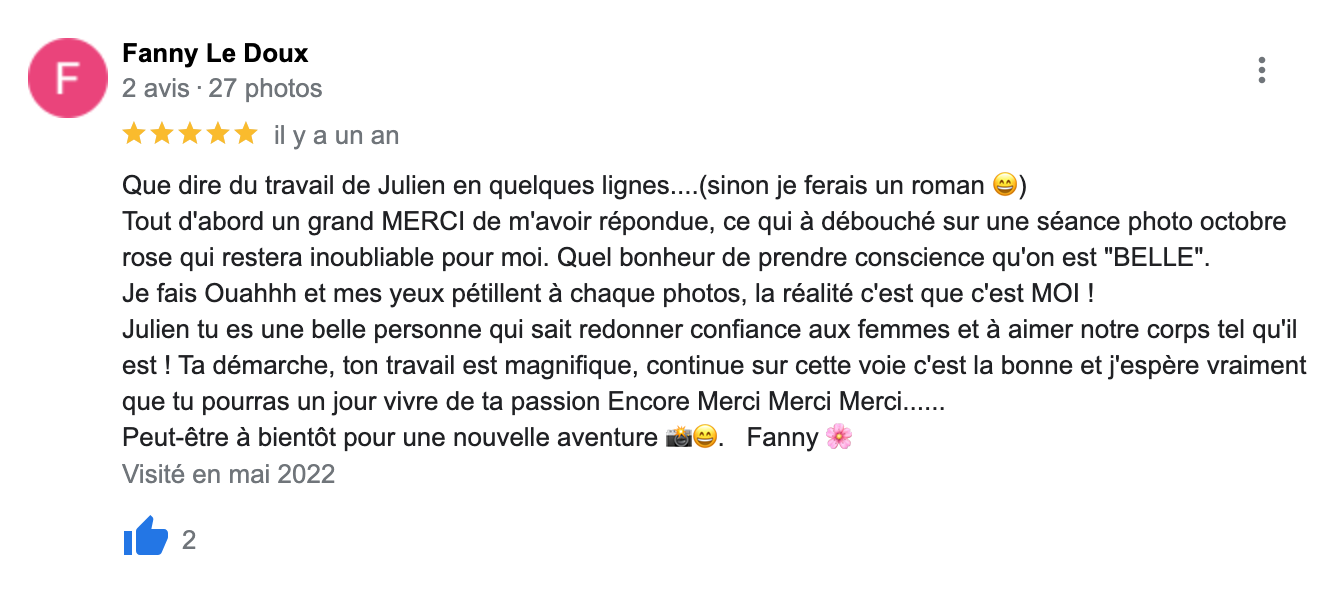Click the flower emoji after Fanny's name
This screenshot has height=594, width=1342.
click(841, 437)
